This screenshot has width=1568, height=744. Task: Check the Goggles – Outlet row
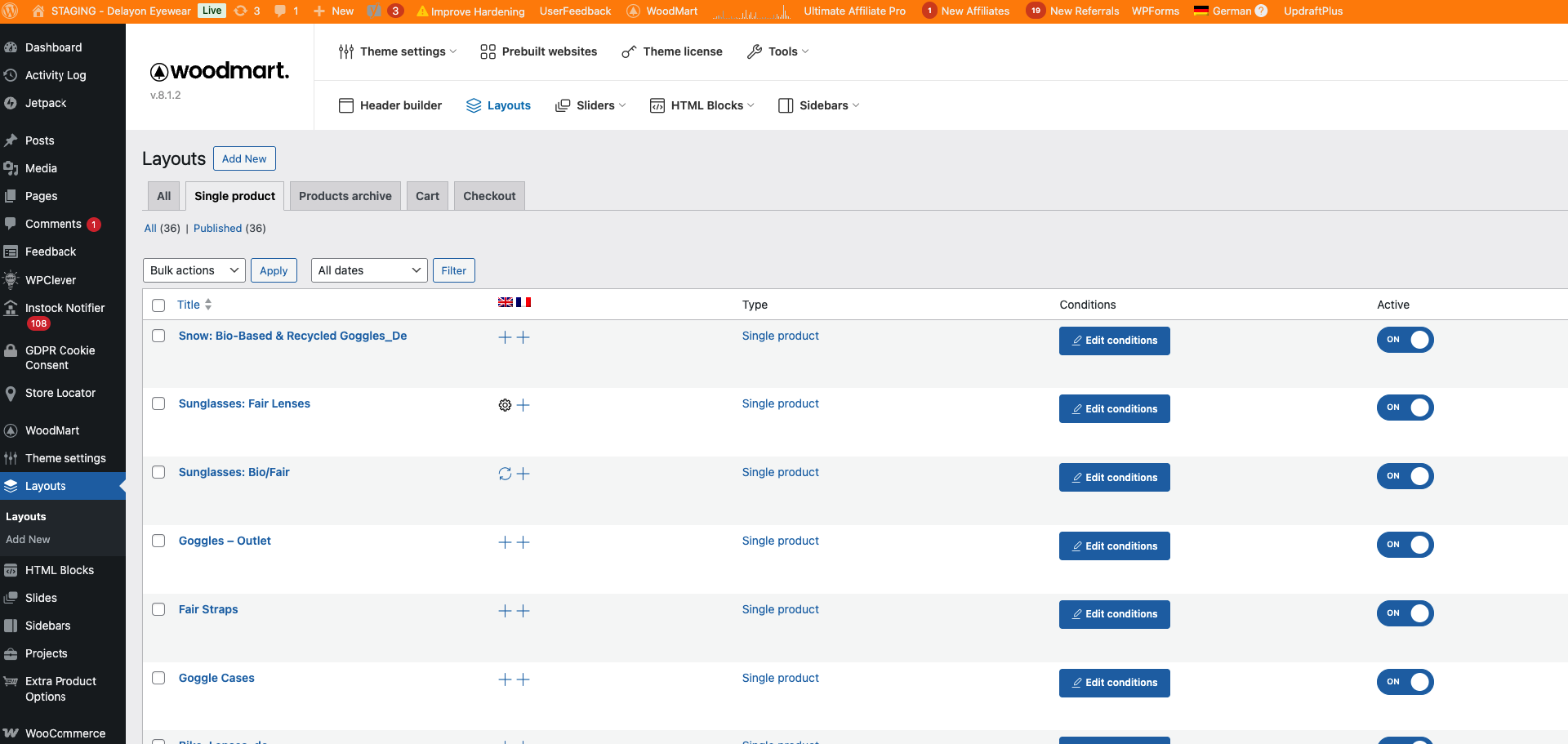pyautogui.click(x=158, y=541)
